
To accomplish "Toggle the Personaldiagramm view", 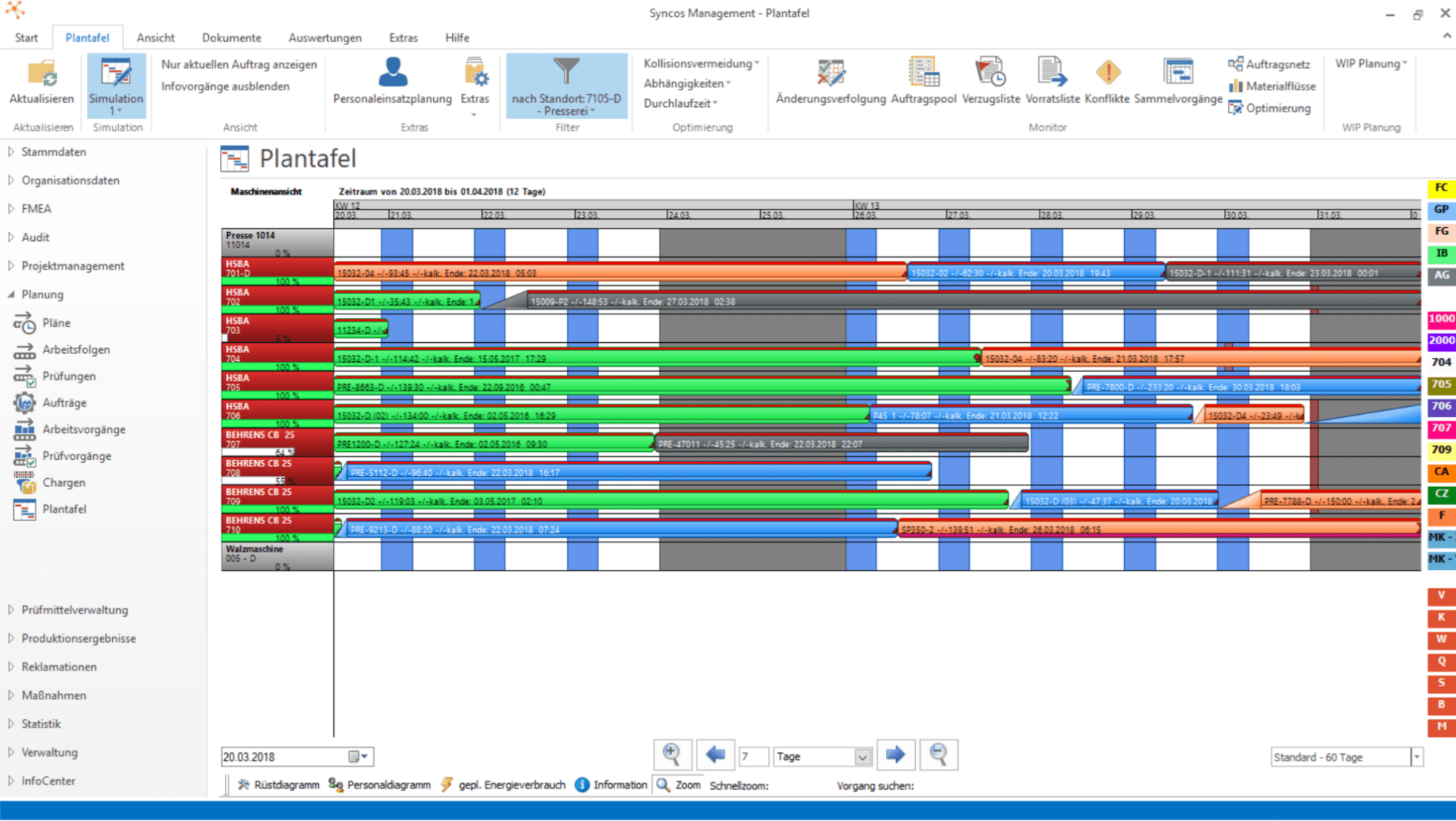I will click(x=379, y=785).
